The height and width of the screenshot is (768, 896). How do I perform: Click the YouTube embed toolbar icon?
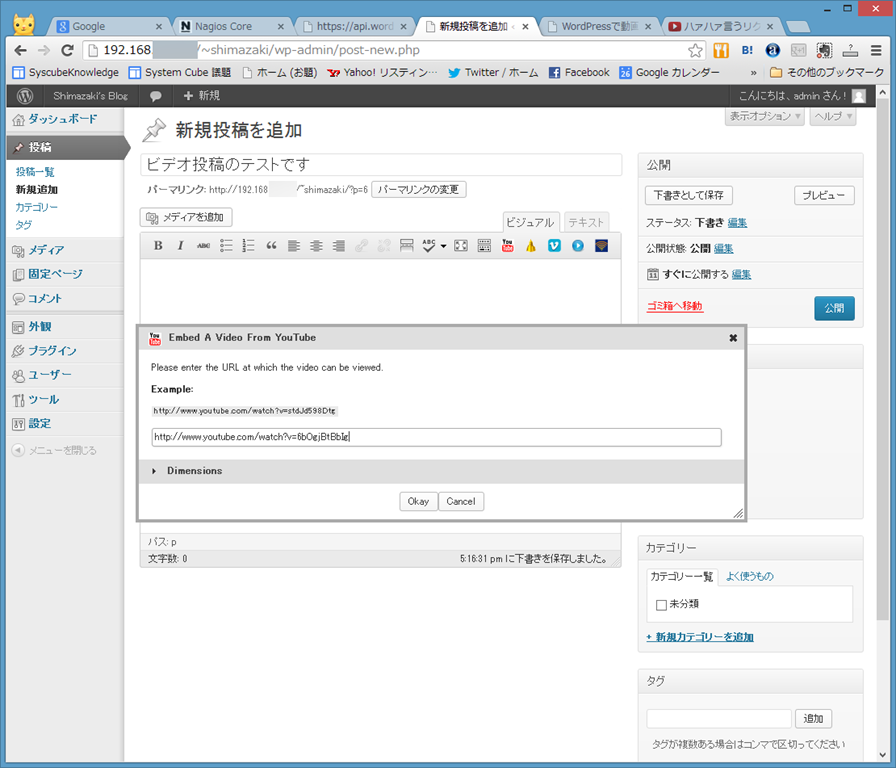point(508,246)
